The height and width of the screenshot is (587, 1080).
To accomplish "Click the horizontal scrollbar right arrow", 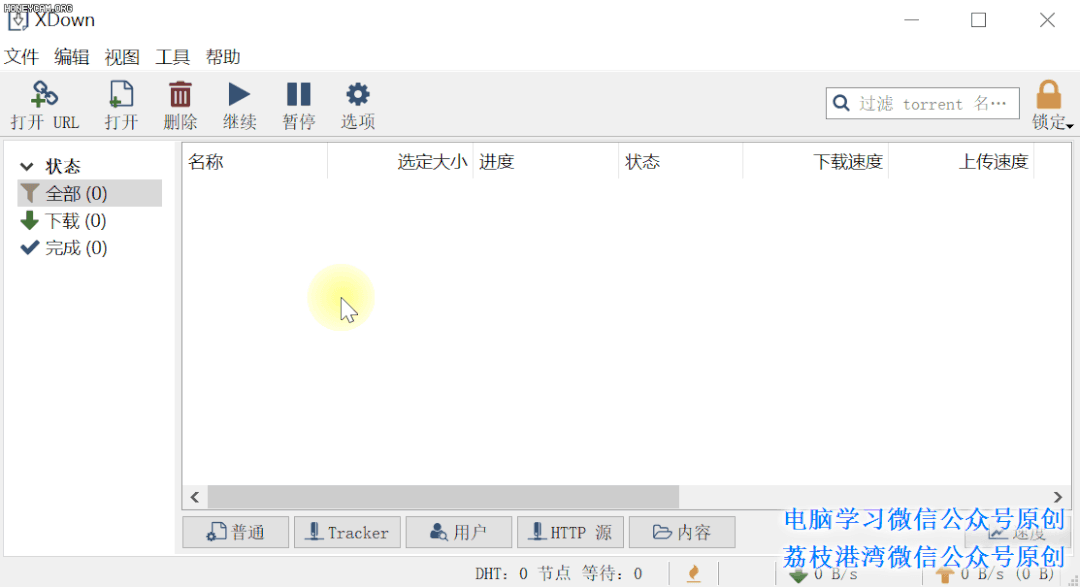I will pyautogui.click(x=1058, y=497).
